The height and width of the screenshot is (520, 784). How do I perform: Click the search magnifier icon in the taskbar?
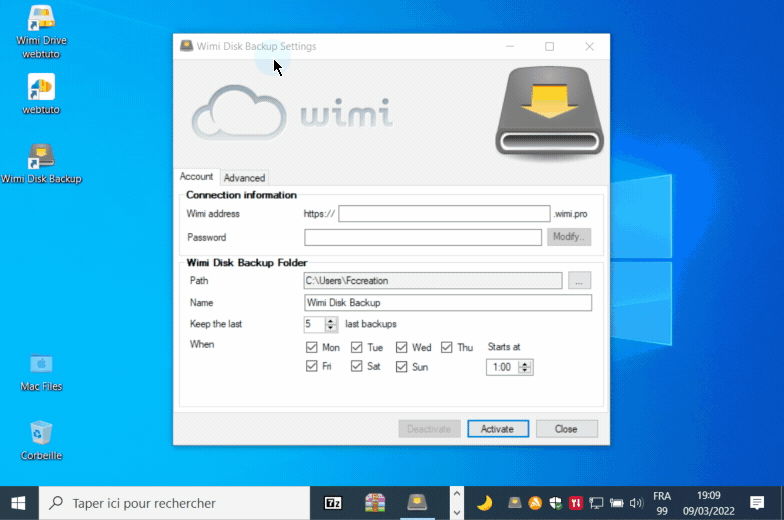pyautogui.click(x=56, y=502)
